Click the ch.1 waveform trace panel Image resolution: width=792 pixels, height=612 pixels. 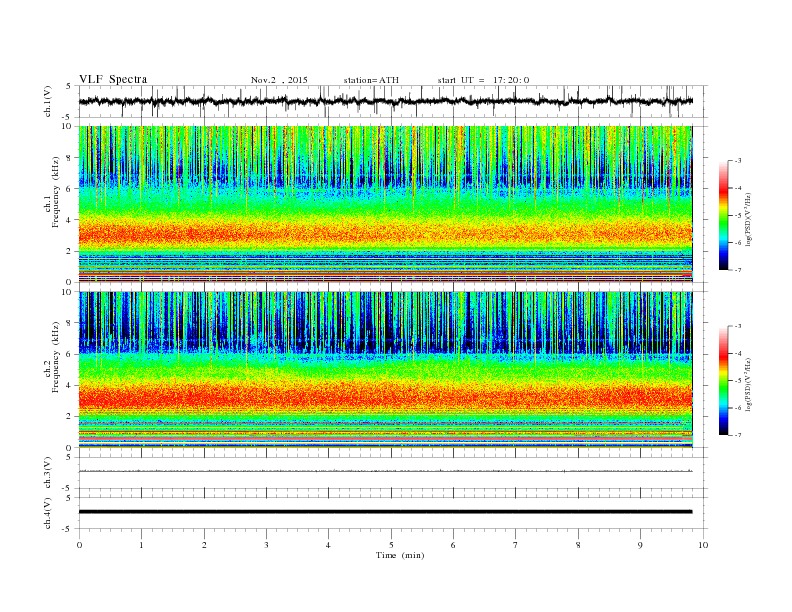[x=393, y=101]
